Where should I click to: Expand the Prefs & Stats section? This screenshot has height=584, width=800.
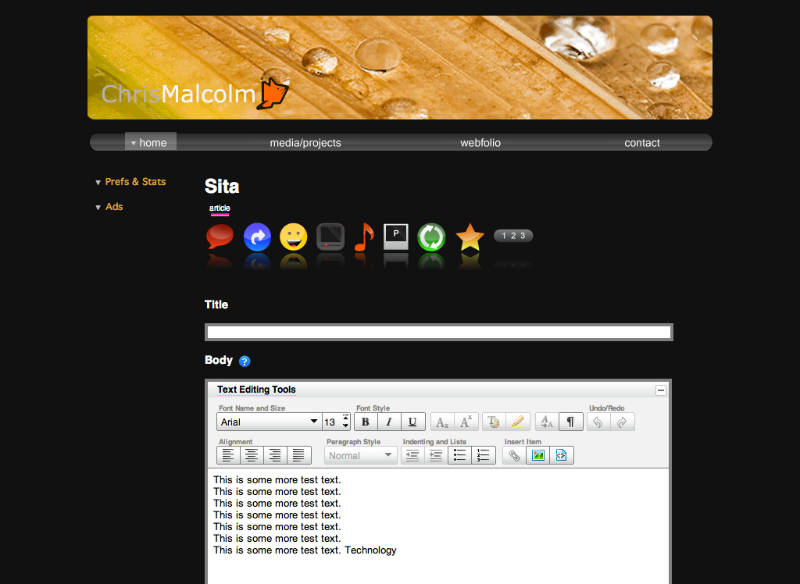pos(135,182)
